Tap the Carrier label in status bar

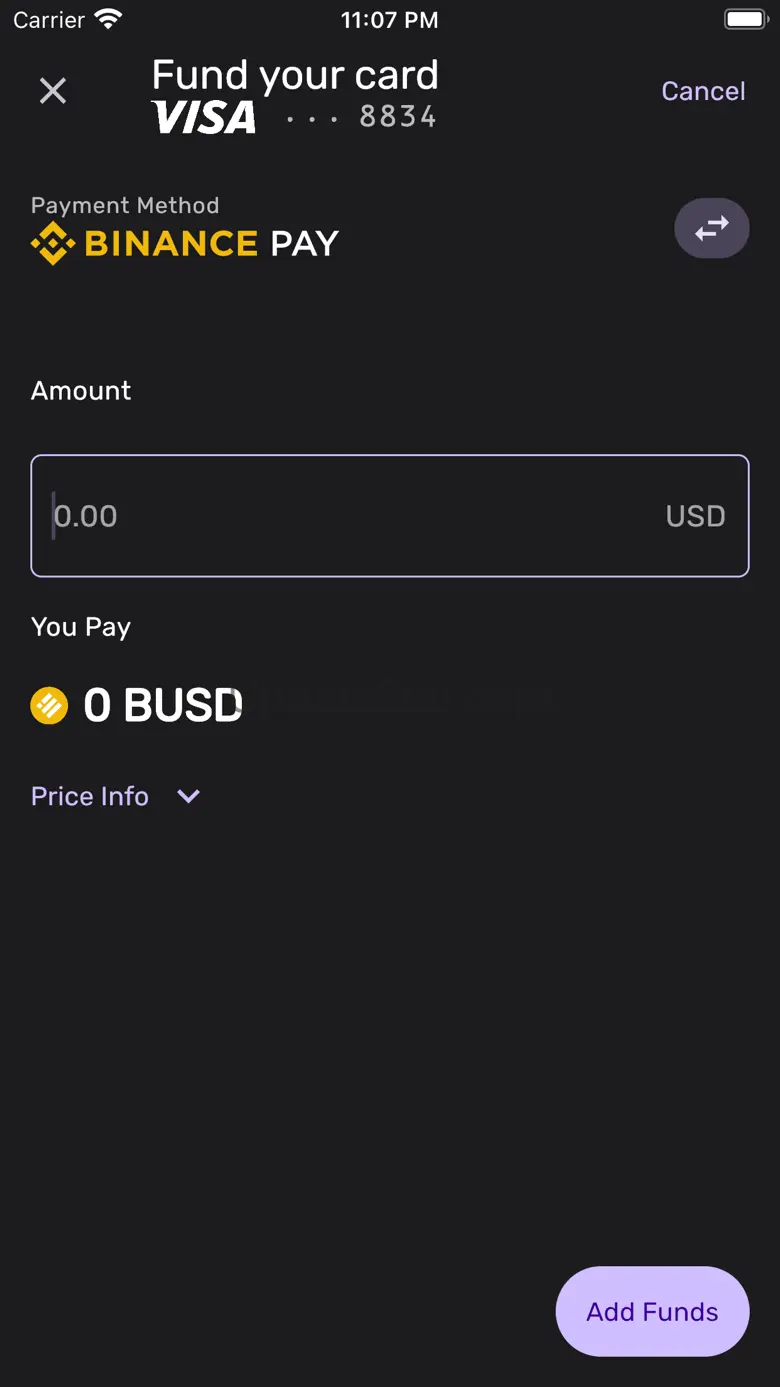[x=49, y=19]
